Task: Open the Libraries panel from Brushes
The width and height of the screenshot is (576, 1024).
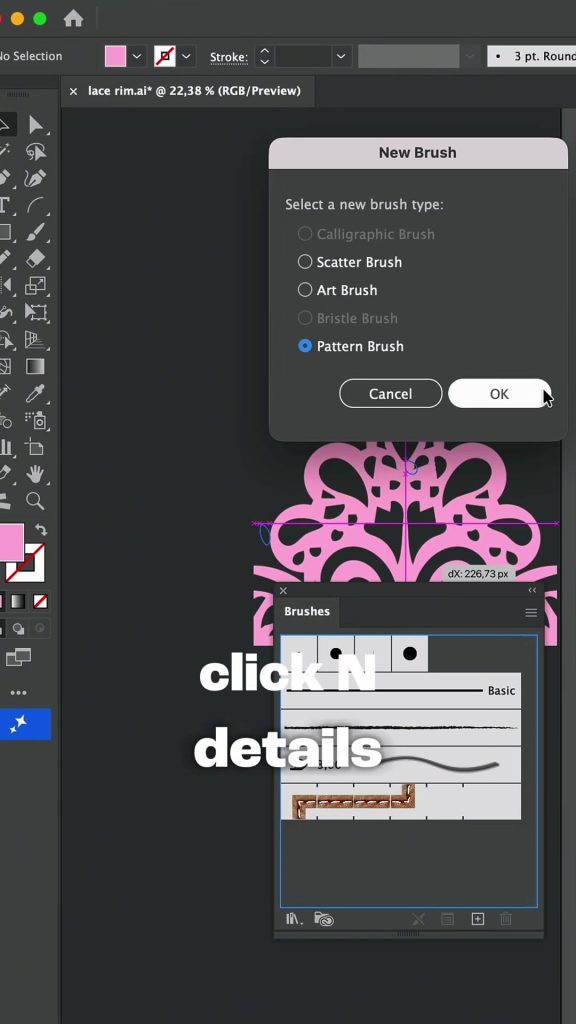Action: point(324,919)
